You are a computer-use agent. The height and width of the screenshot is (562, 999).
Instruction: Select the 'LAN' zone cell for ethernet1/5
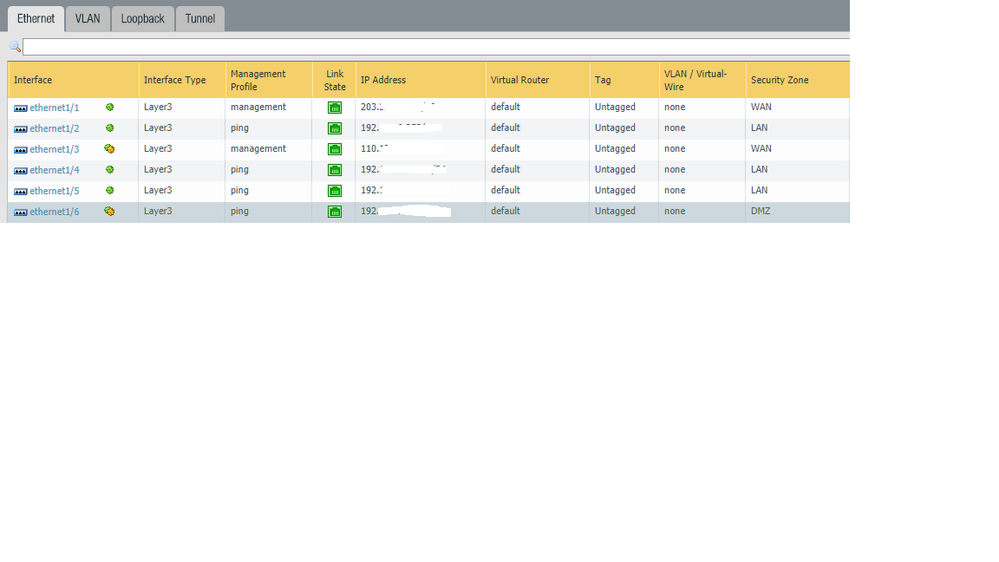click(798, 191)
